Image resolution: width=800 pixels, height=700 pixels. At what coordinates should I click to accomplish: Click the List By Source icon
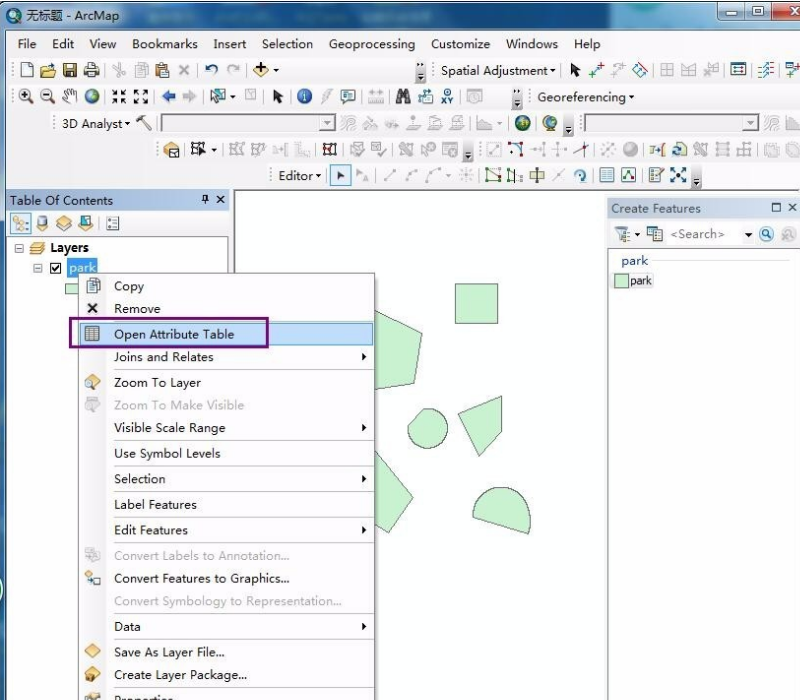point(42,223)
